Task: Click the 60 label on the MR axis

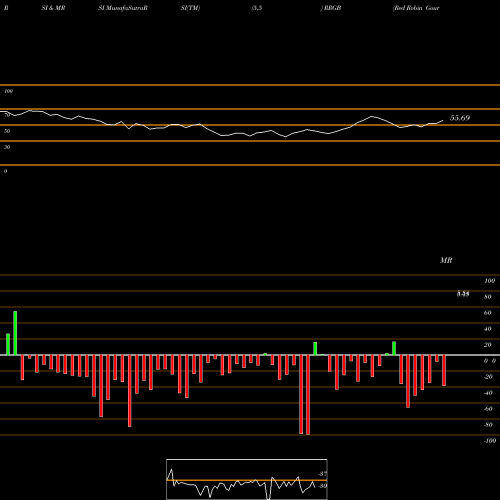Action: click(488, 313)
